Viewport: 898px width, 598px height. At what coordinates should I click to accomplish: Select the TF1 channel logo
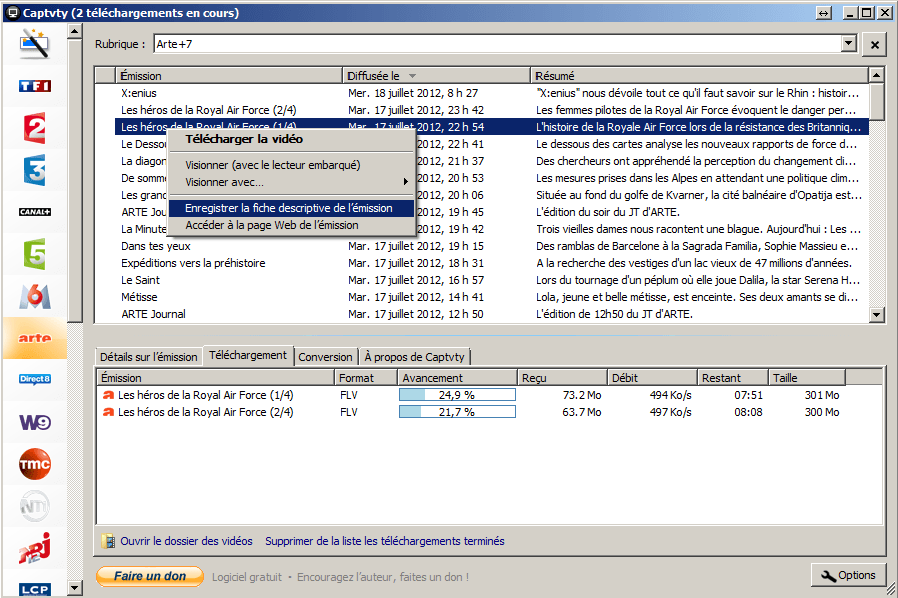(x=34, y=86)
